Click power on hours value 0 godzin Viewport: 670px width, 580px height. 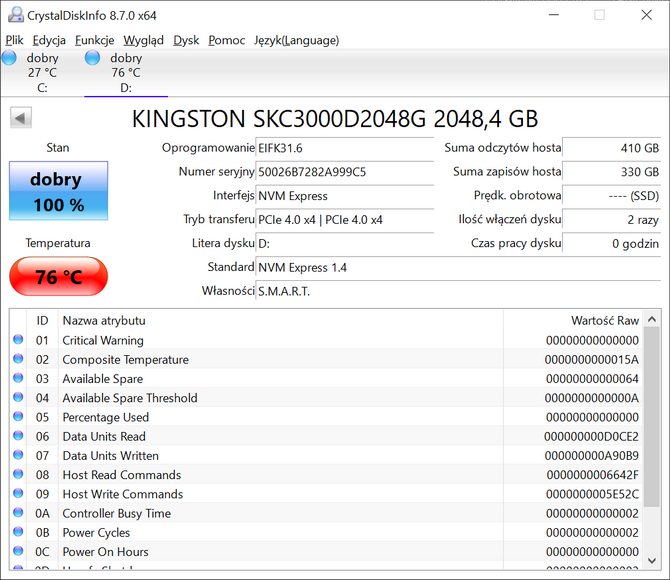click(611, 244)
